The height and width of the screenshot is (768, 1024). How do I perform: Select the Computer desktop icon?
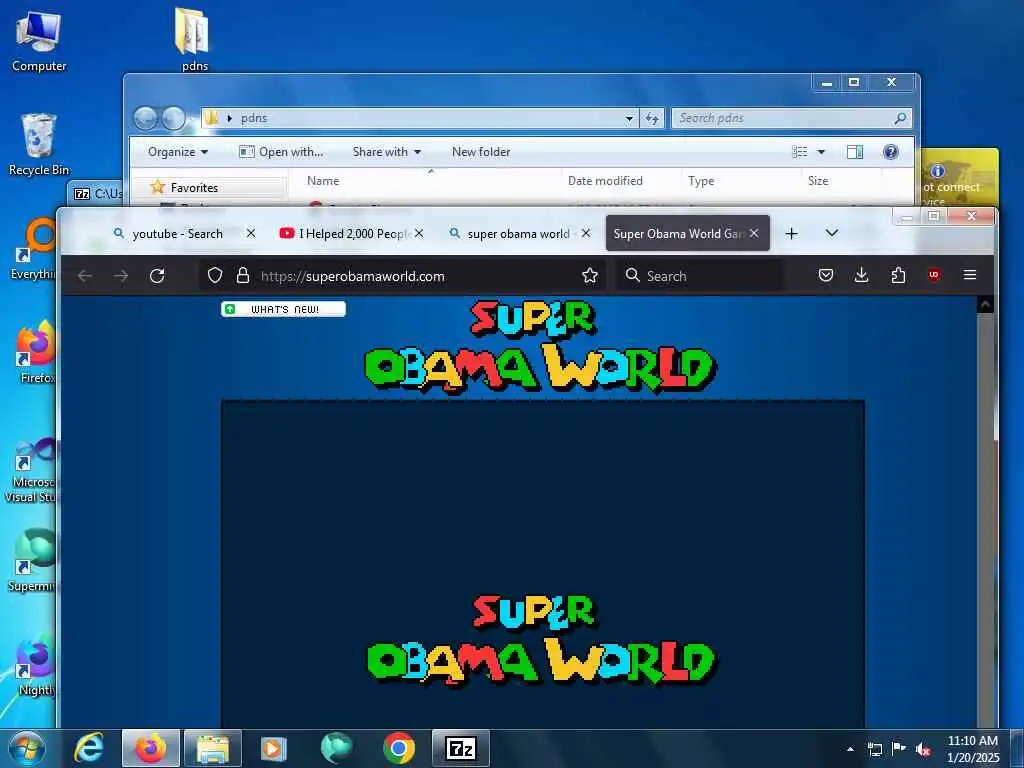pyautogui.click(x=39, y=40)
